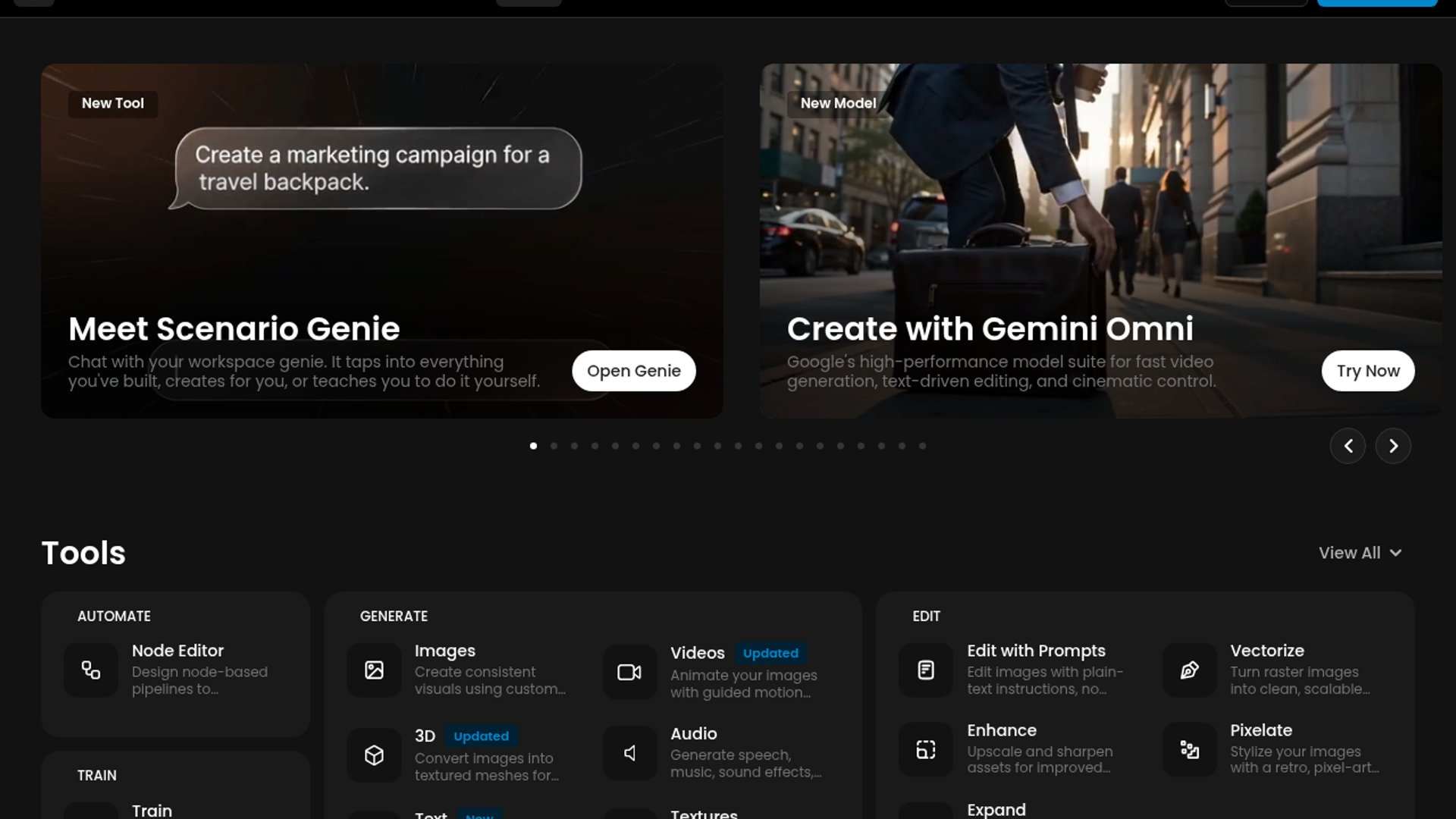Open the Node Editor title link
This screenshot has width=1456, height=819.
pos(177,651)
